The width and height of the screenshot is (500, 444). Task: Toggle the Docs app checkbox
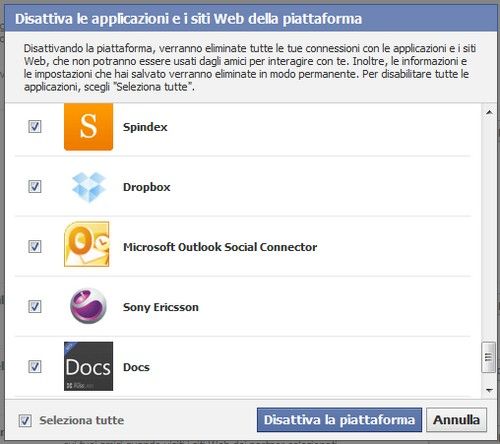point(35,367)
